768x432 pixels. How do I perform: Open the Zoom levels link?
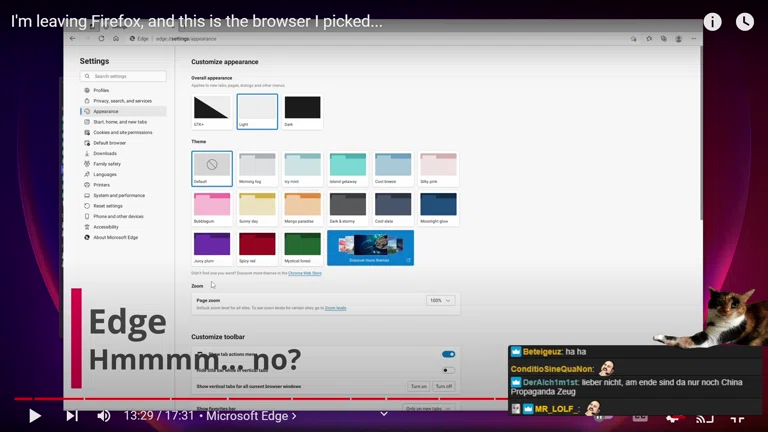click(335, 308)
